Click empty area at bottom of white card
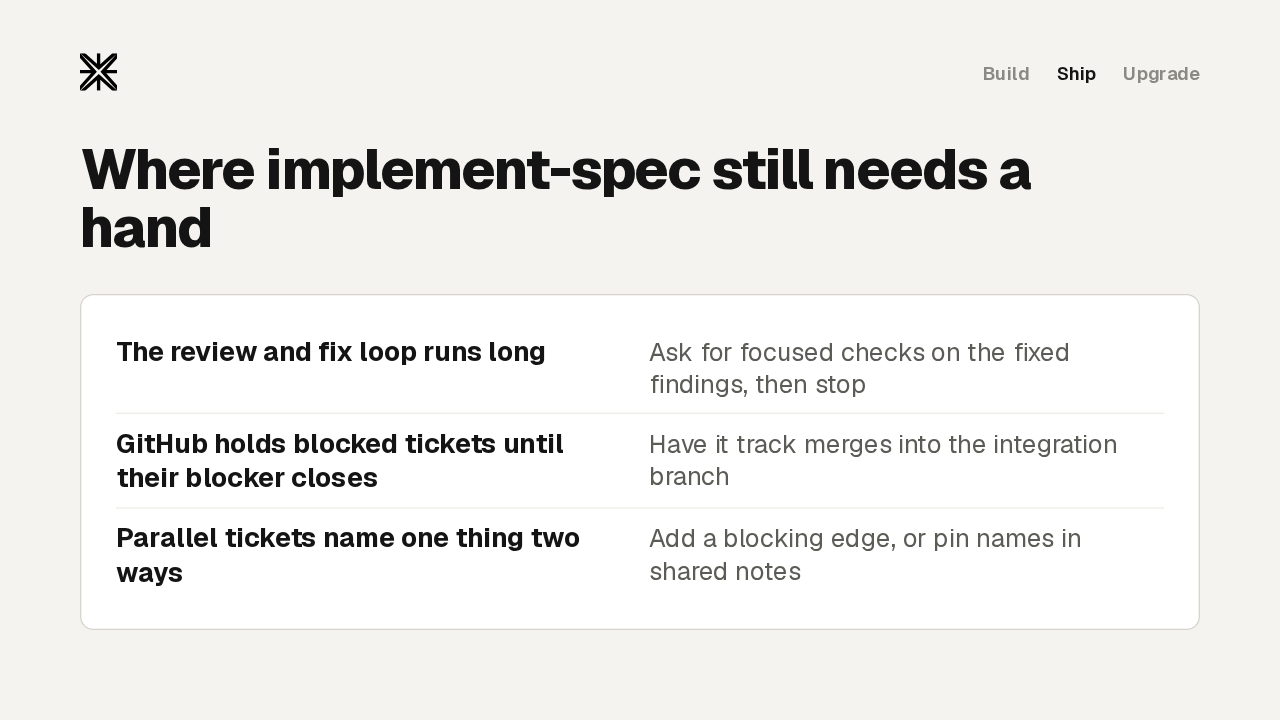Screen dimensions: 1280x720 (640, 611)
